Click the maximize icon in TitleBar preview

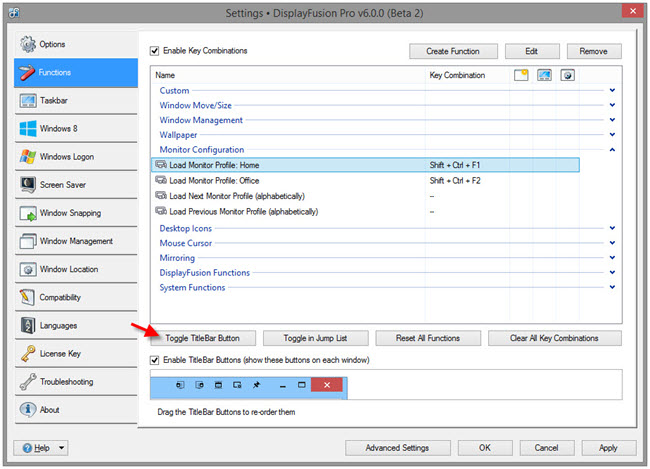pyautogui.click(x=302, y=385)
